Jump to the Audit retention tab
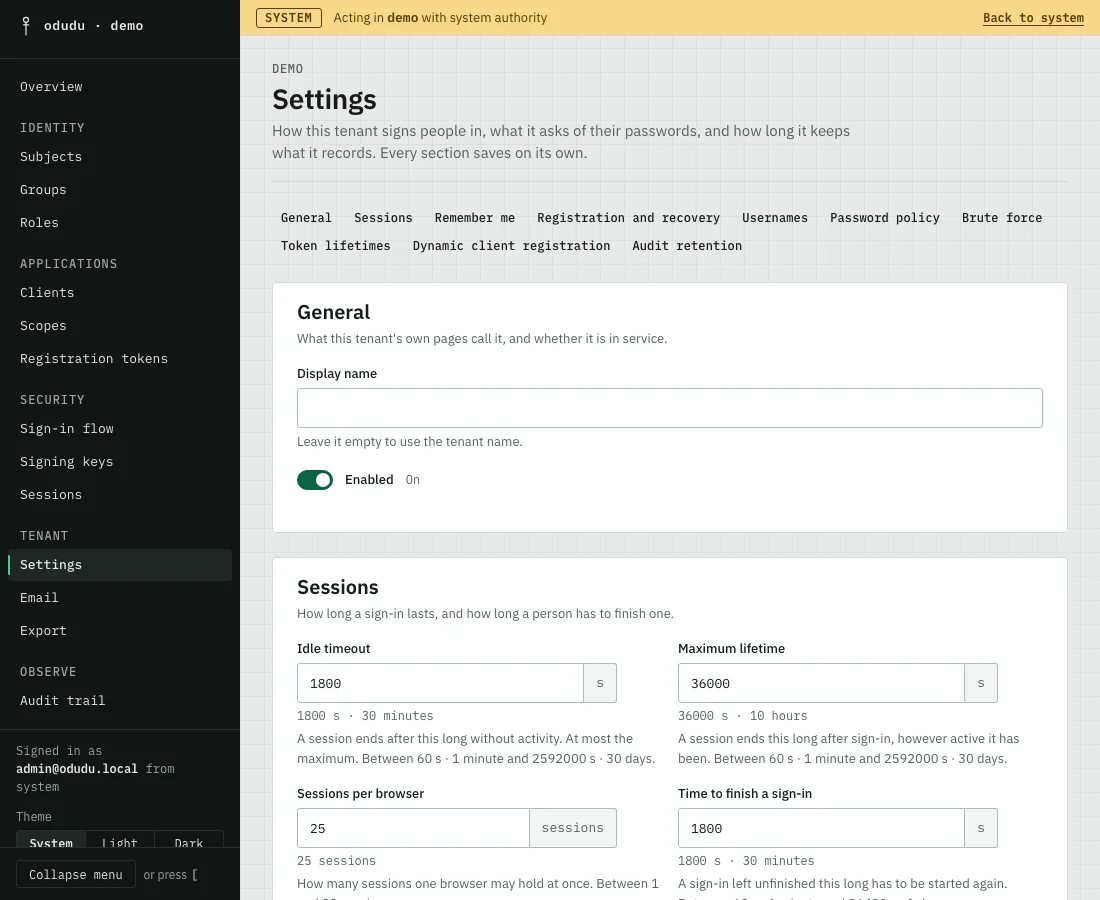 [x=687, y=246]
